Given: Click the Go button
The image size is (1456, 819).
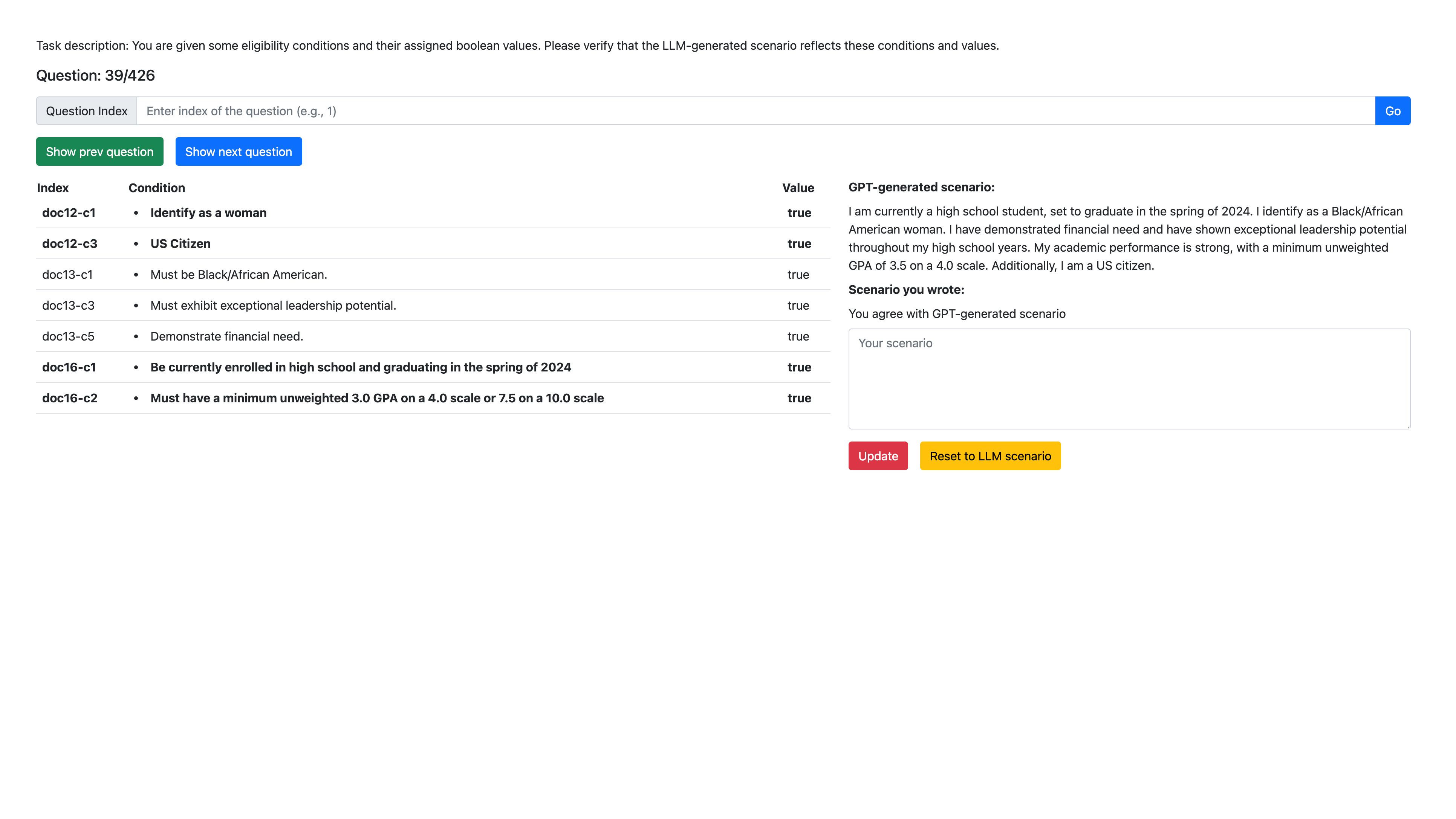Looking at the screenshot, I should coord(1392,111).
